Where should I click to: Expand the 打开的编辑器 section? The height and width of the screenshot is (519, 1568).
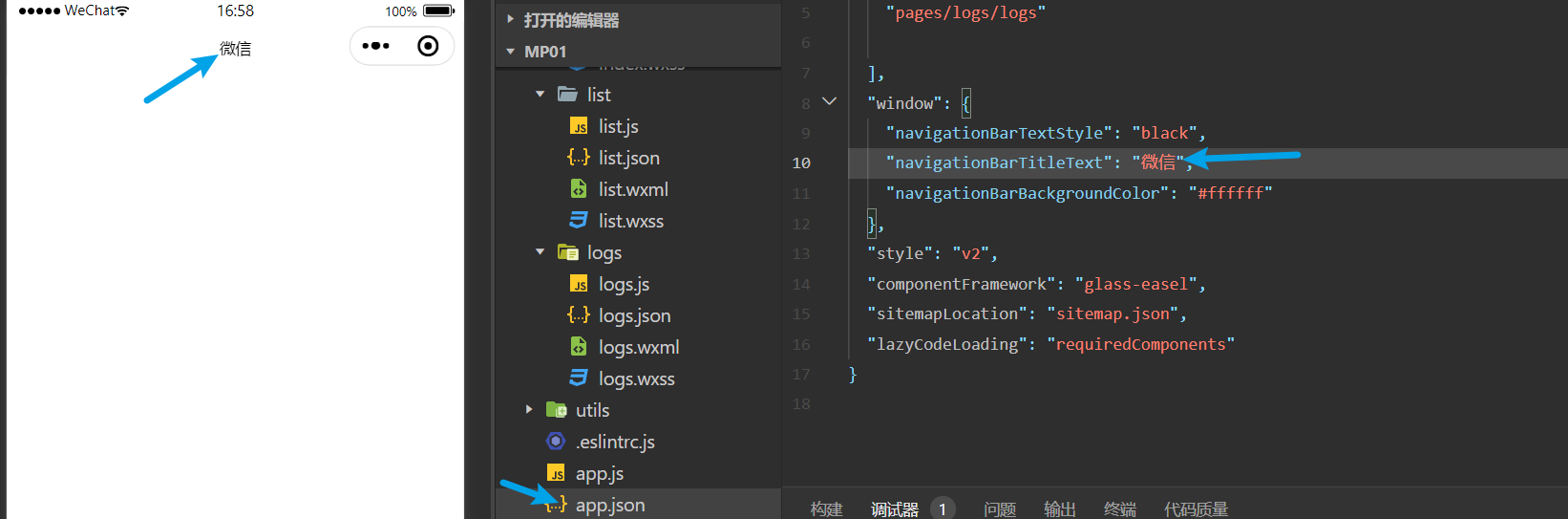(x=511, y=19)
